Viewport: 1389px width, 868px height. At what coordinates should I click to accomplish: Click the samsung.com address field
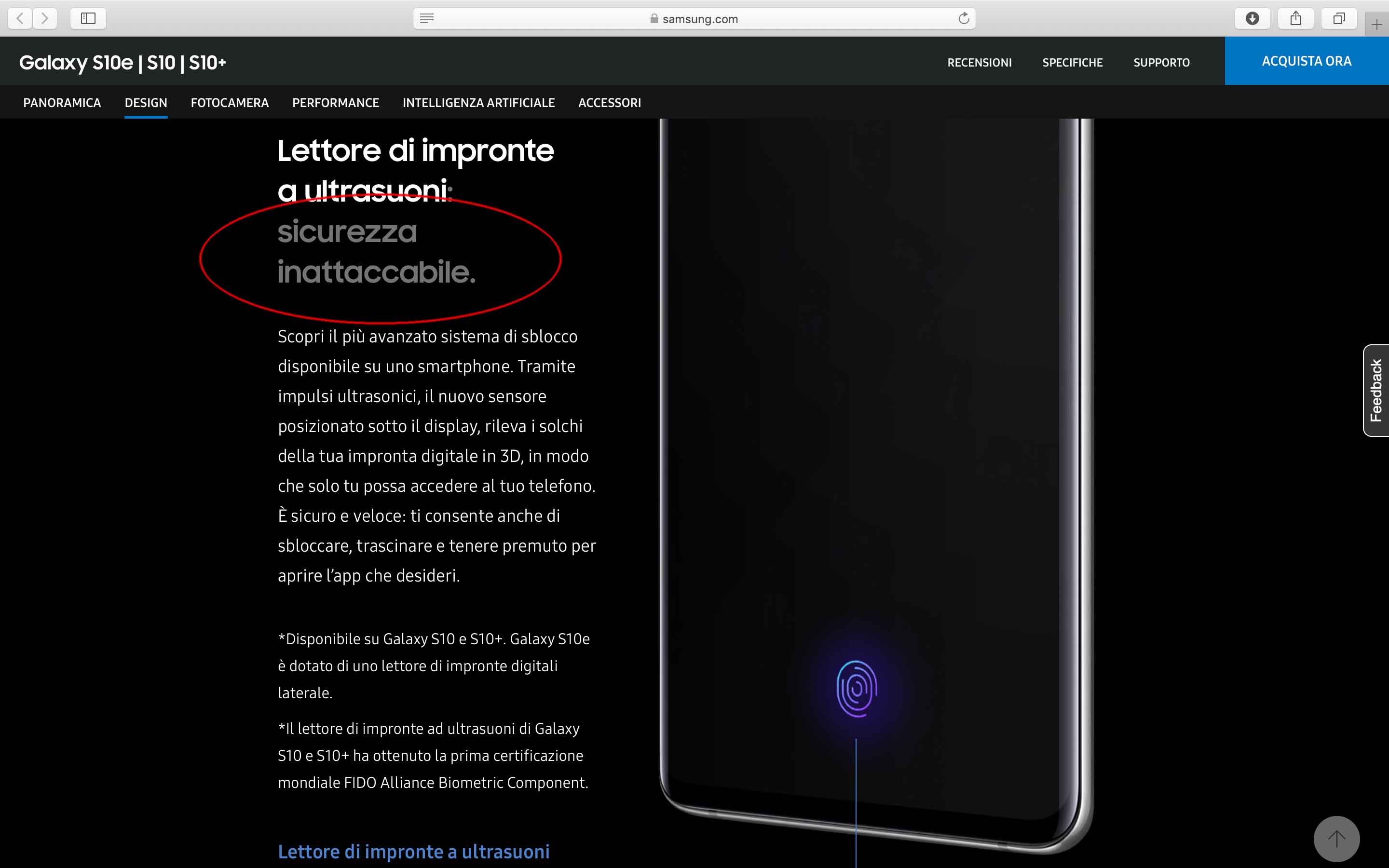pos(694,18)
